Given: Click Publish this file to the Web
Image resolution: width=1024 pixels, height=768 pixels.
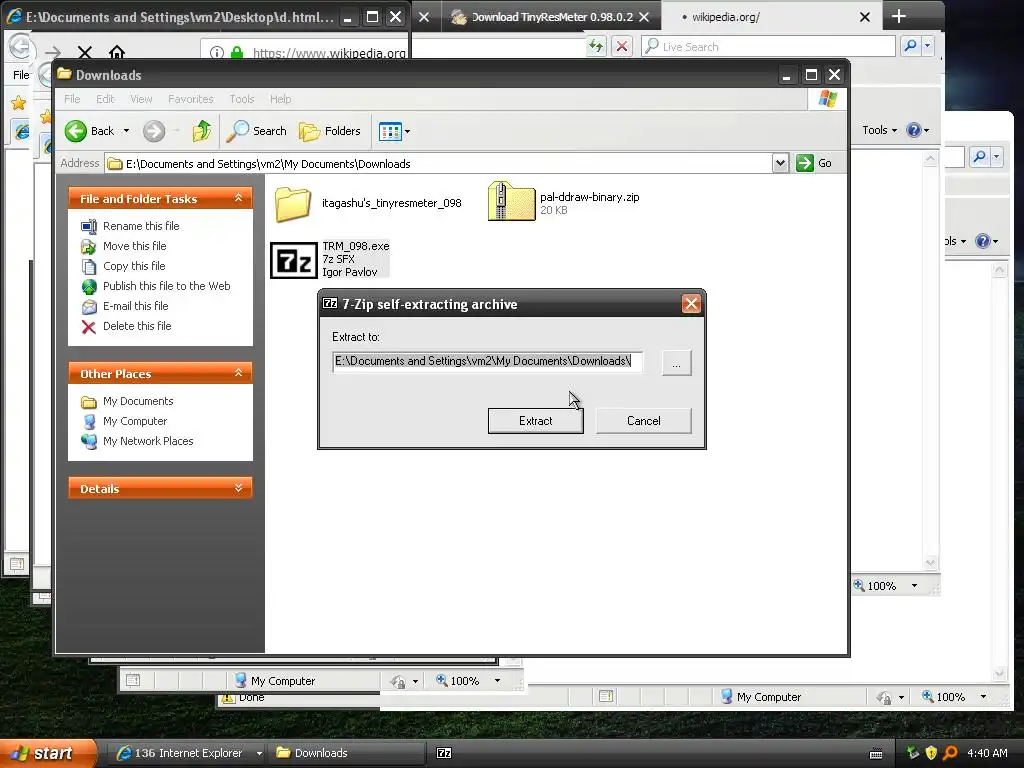Looking at the screenshot, I should tap(167, 286).
